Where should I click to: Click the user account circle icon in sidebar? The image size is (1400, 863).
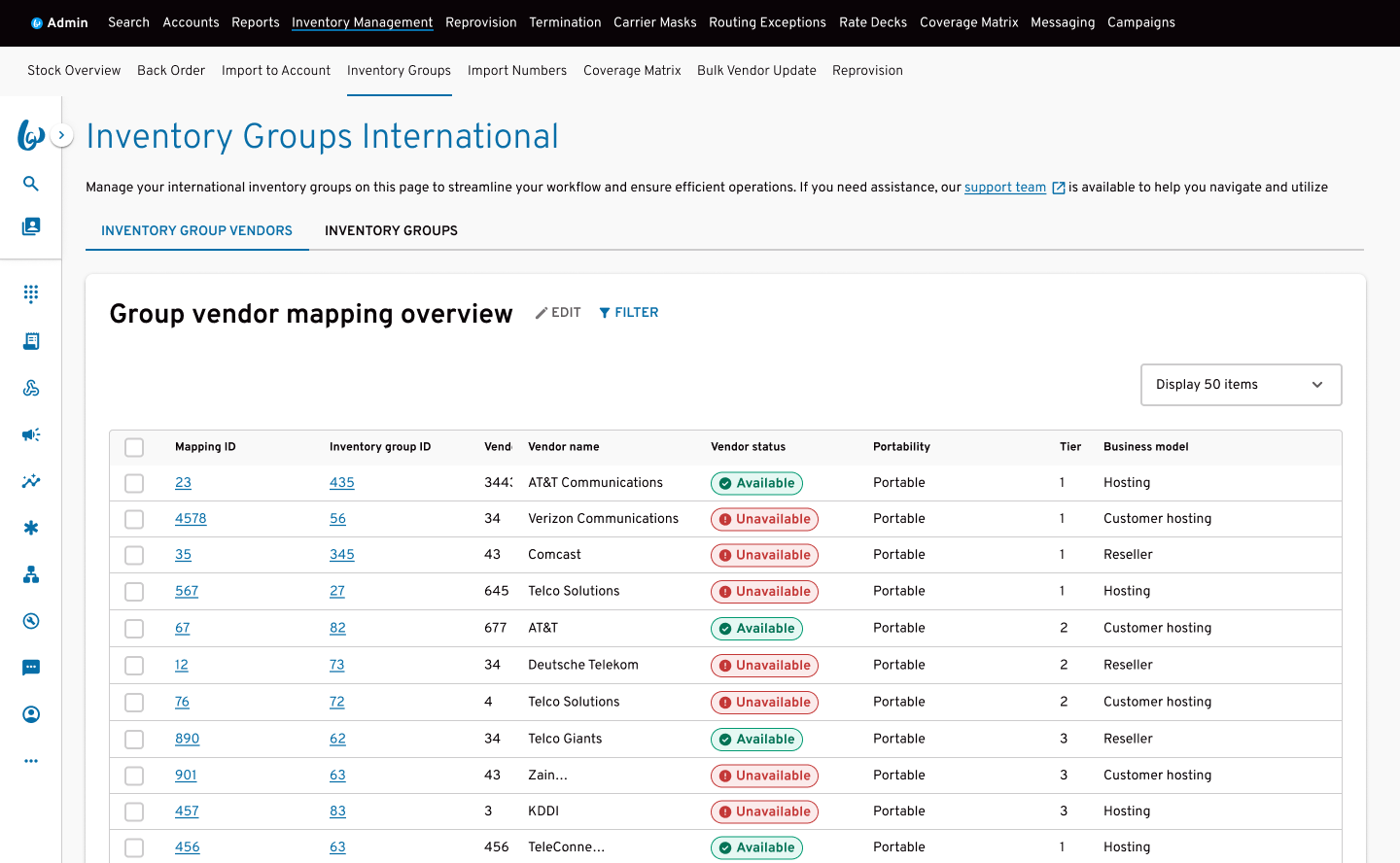[x=31, y=714]
